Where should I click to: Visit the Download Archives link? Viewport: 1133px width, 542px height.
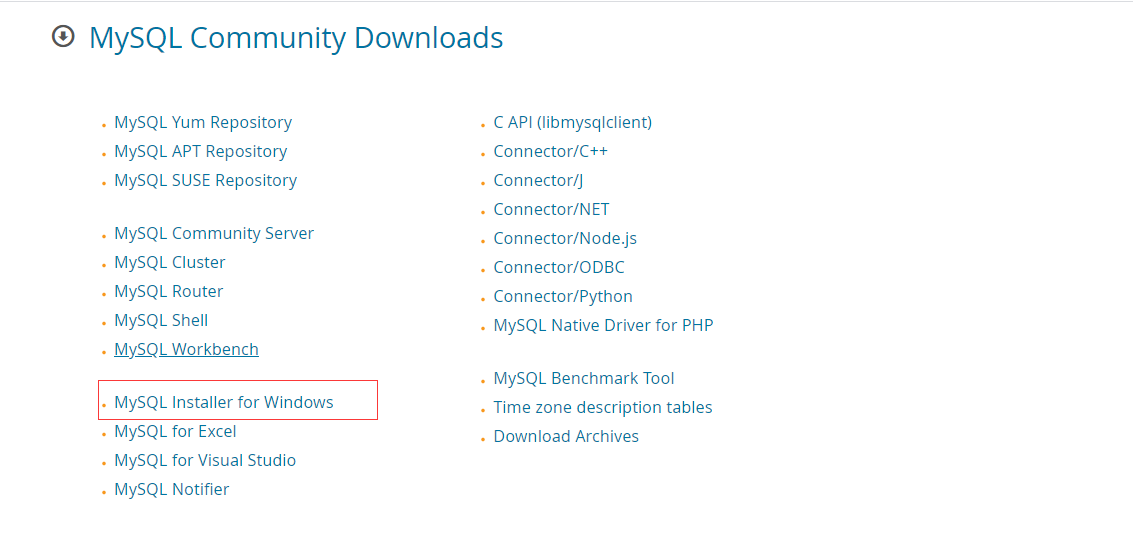pyautogui.click(x=566, y=436)
